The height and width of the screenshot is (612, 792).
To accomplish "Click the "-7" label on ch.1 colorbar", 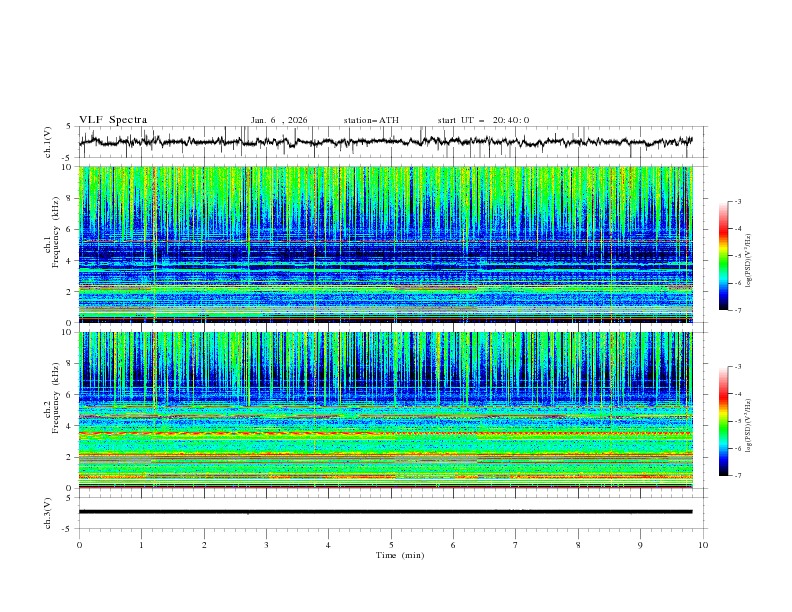I will (x=738, y=310).
